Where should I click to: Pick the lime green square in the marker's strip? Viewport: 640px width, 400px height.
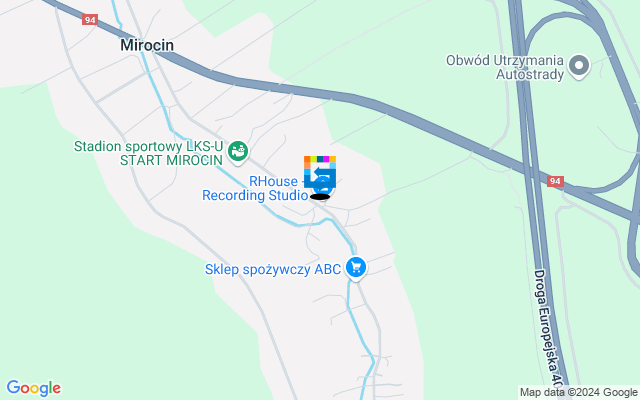(313, 159)
